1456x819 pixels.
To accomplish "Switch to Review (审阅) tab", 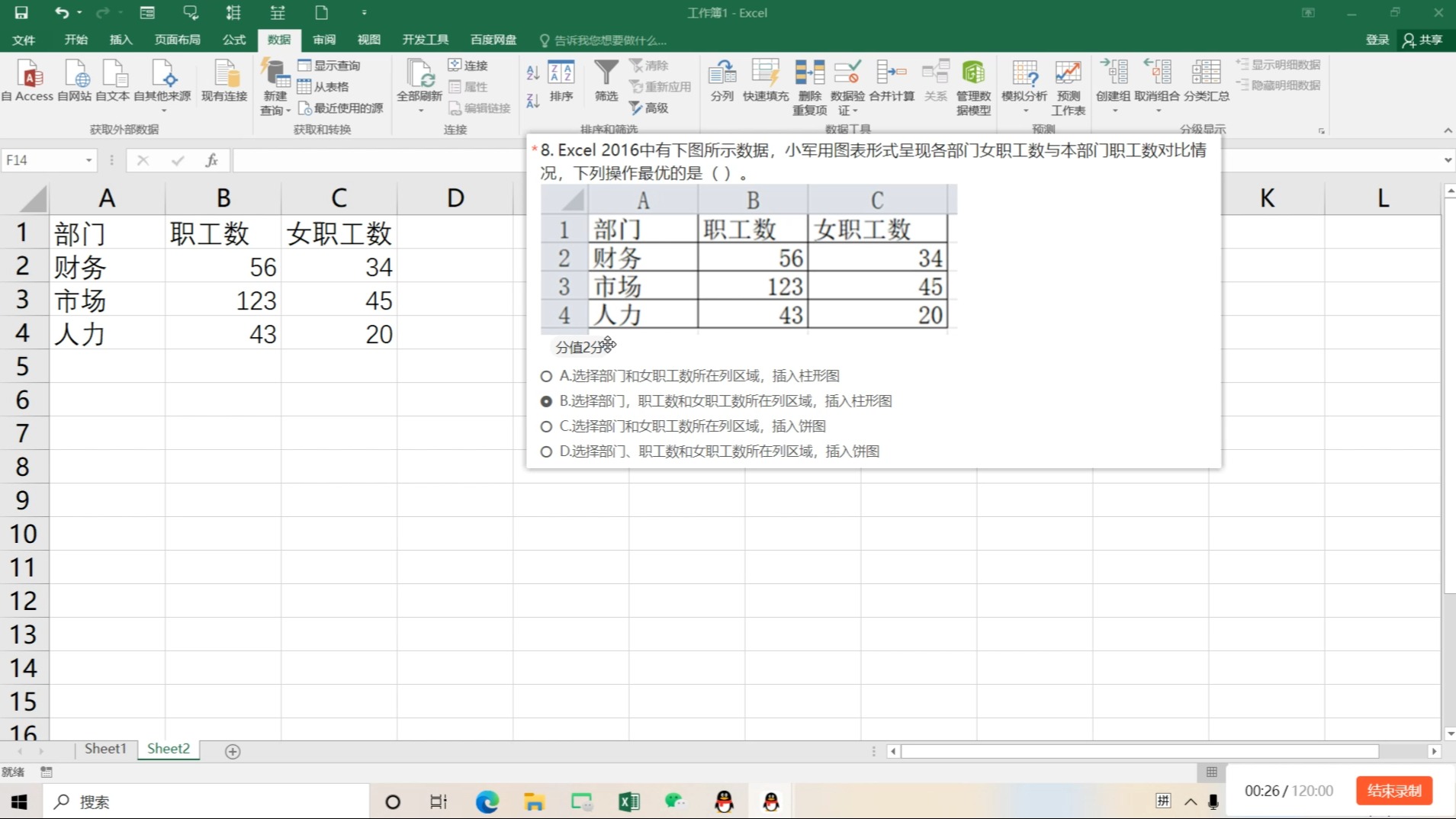I will point(324,40).
